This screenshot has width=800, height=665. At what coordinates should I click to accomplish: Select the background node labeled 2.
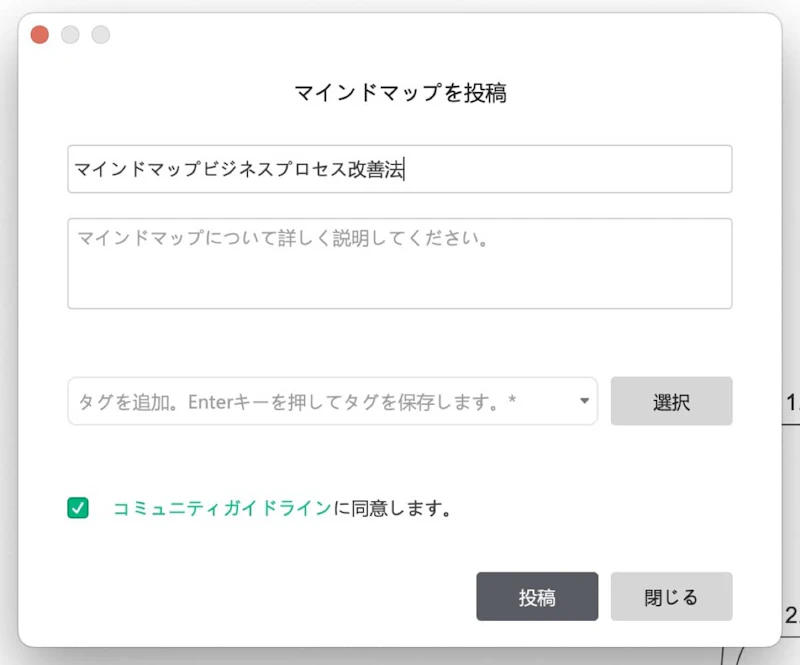[791, 615]
